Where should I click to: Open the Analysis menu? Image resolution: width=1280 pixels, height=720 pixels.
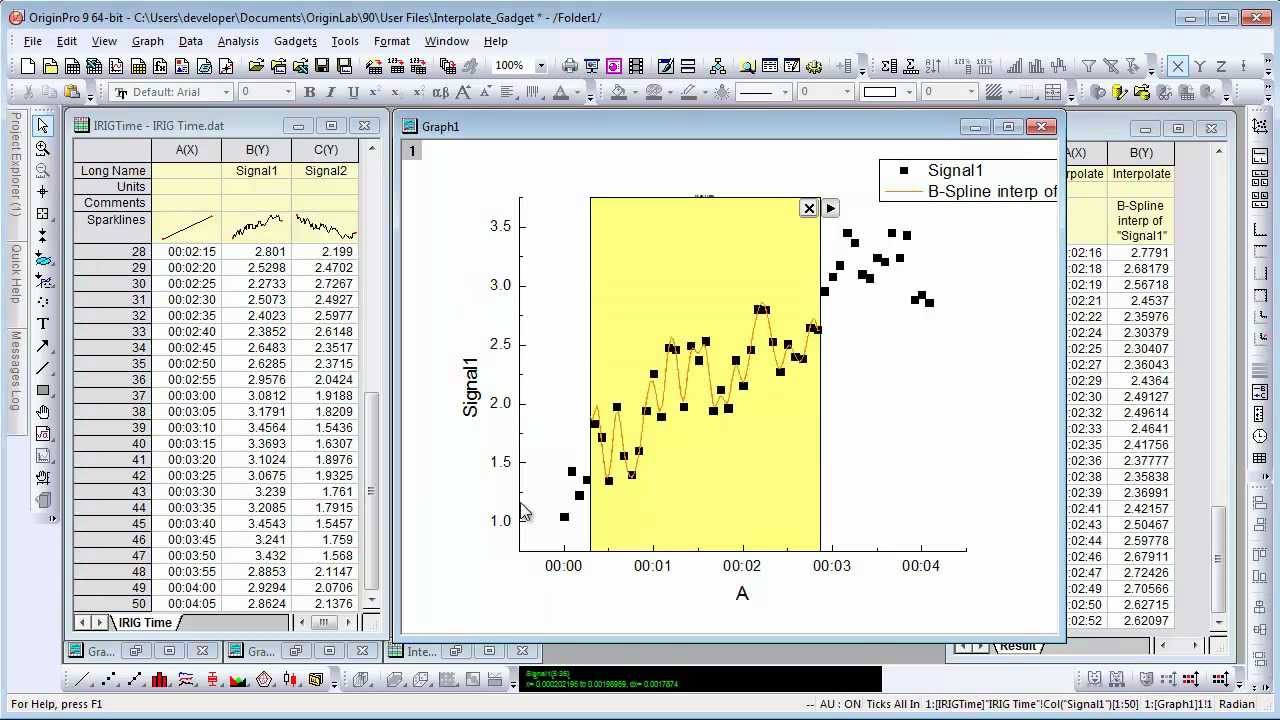(238, 41)
